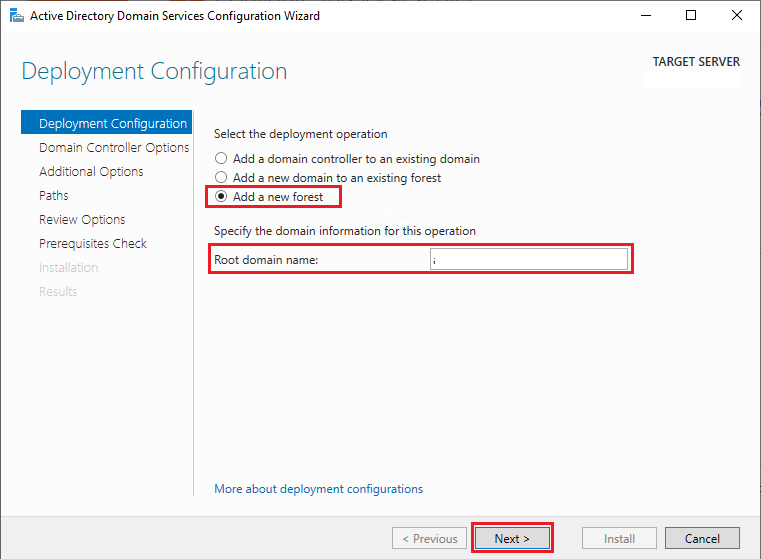Click the Next button
This screenshot has height=559, width=761.
click(512, 538)
